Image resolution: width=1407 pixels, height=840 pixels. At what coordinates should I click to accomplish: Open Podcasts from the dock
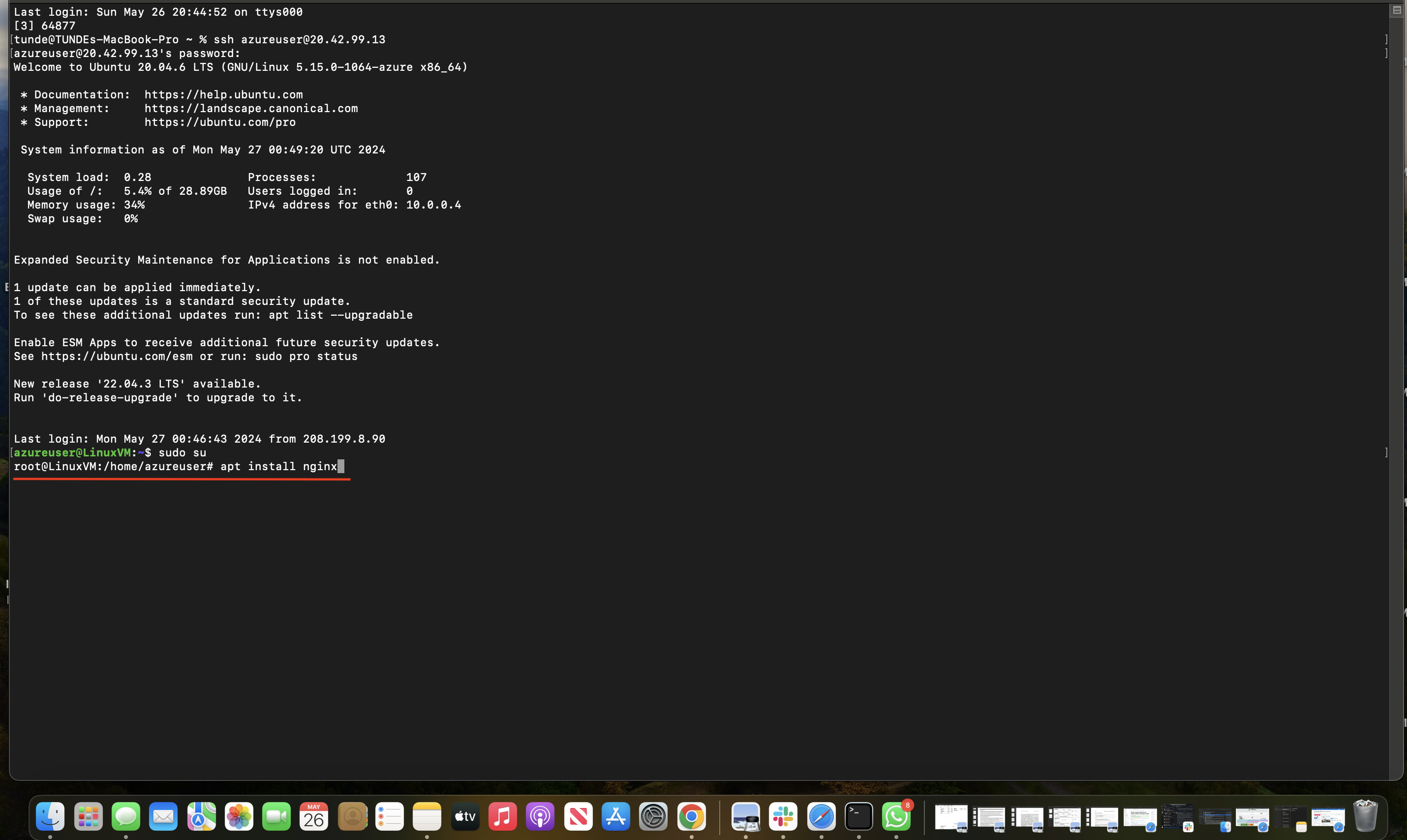pos(540,817)
